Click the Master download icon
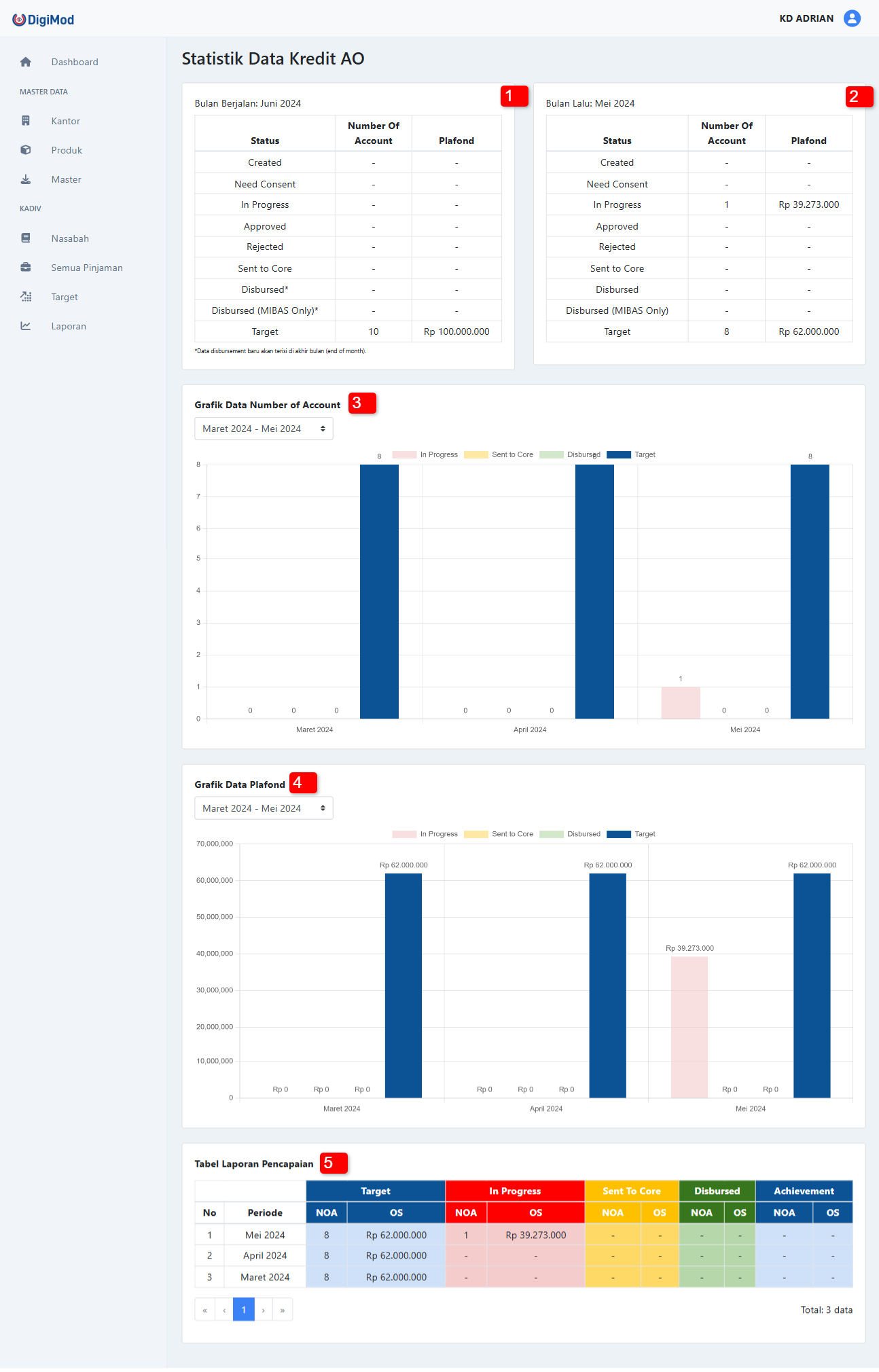 [26, 179]
